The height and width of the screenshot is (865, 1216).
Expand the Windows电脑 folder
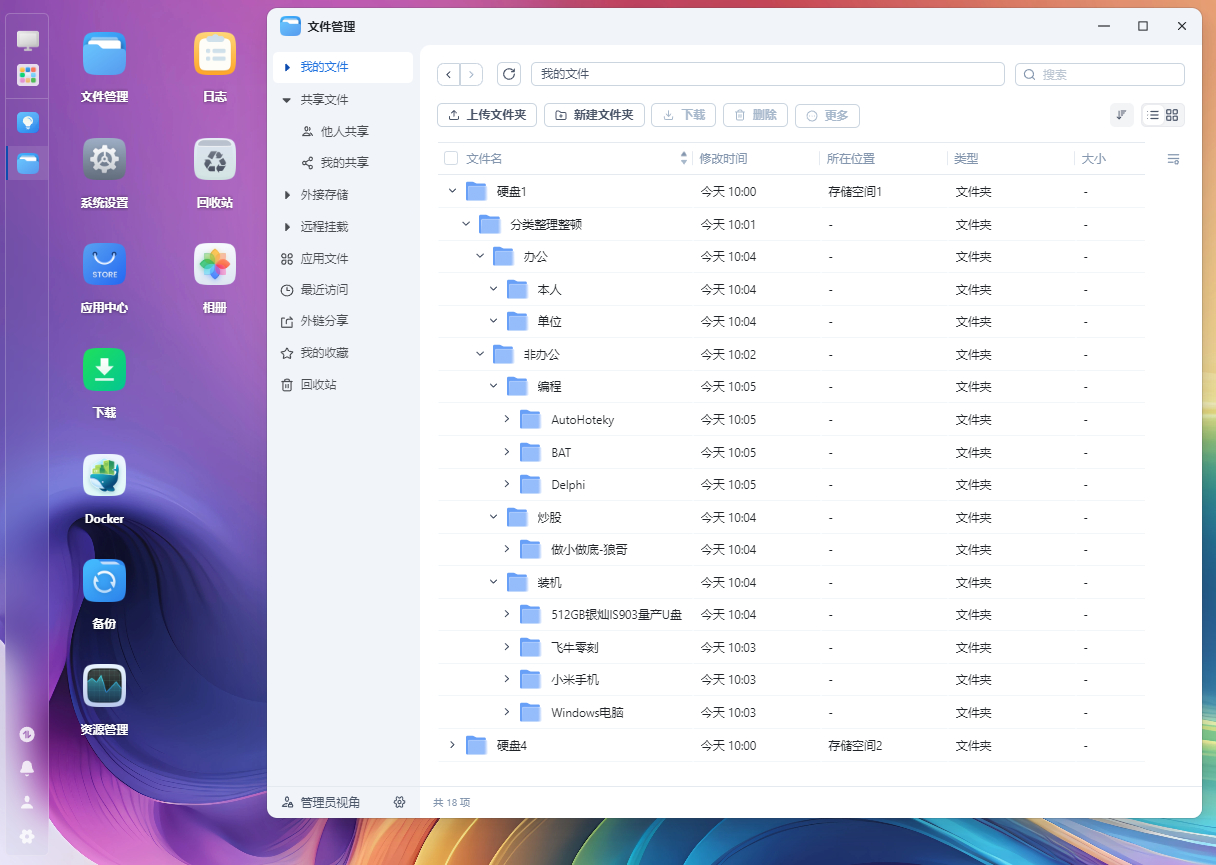tap(507, 712)
